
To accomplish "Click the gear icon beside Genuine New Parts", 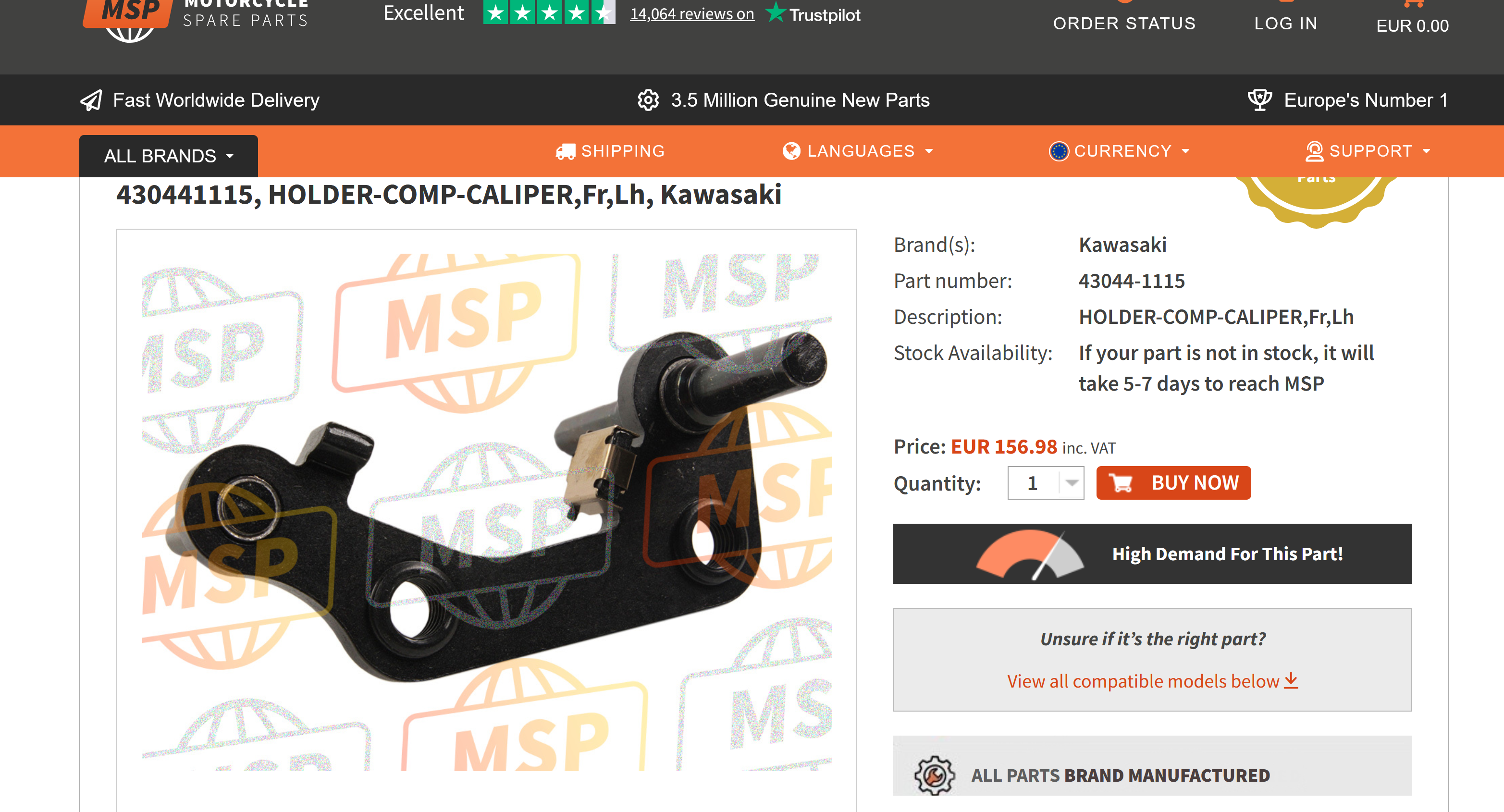I will (x=648, y=100).
